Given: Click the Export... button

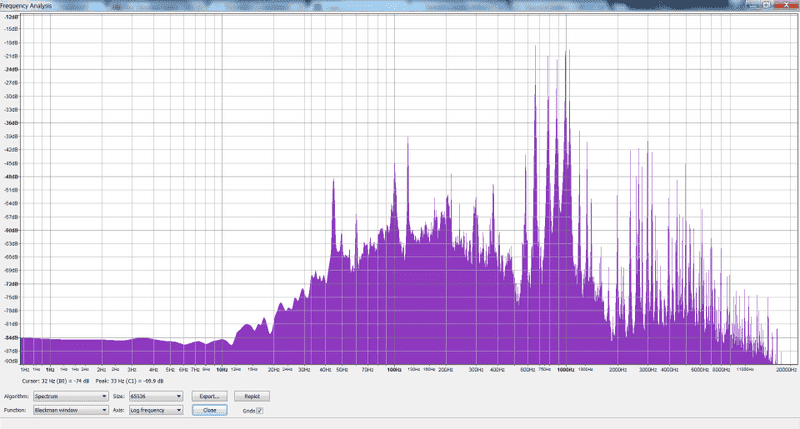Looking at the screenshot, I should (x=209, y=397).
